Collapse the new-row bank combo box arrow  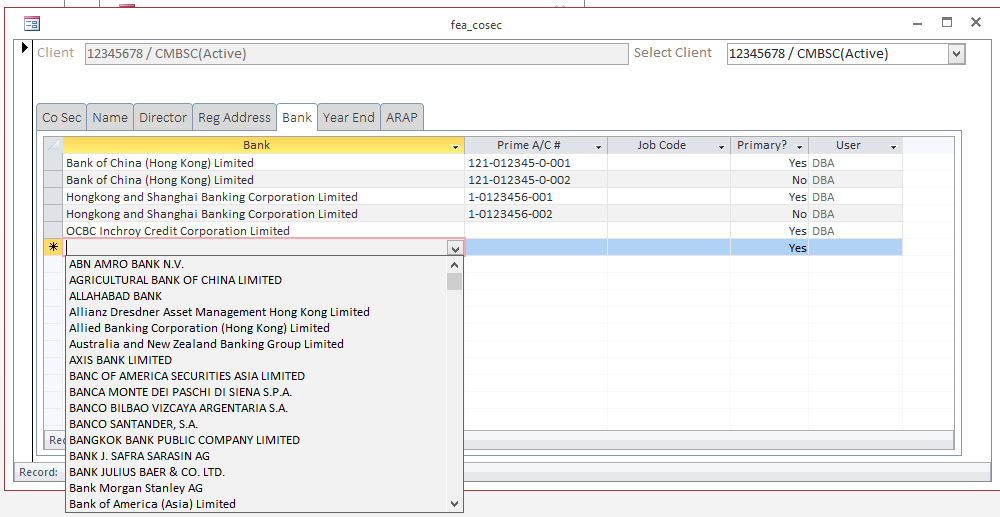pyautogui.click(x=455, y=249)
